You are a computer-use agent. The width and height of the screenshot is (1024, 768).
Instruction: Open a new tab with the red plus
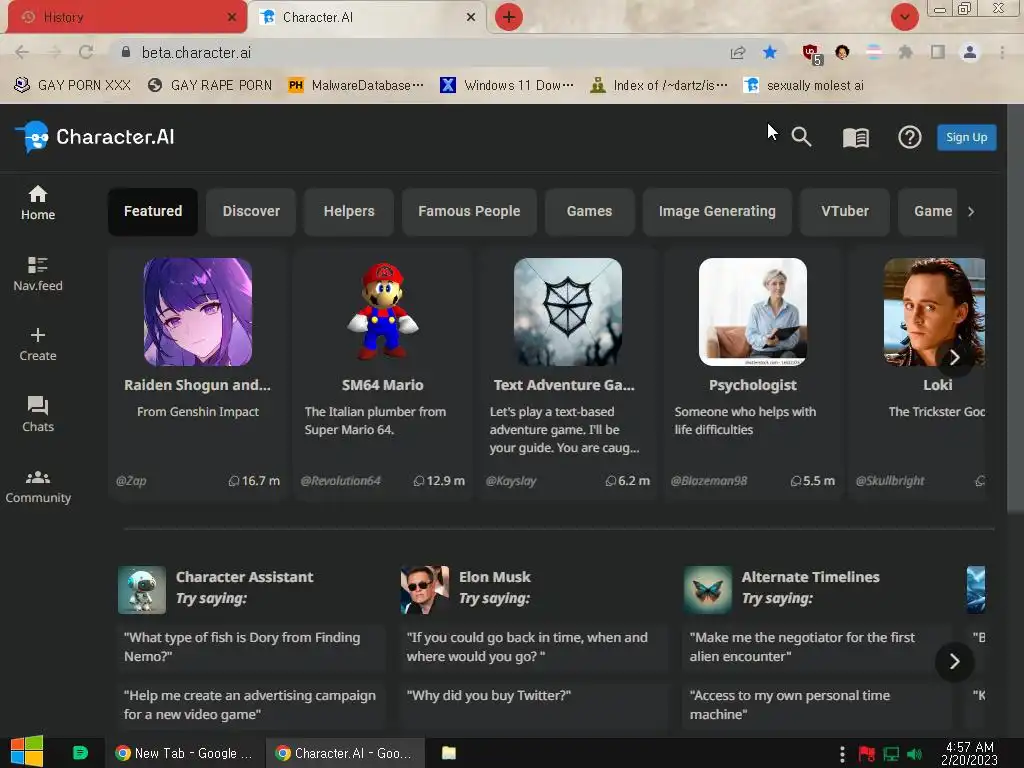click(509, 17)
